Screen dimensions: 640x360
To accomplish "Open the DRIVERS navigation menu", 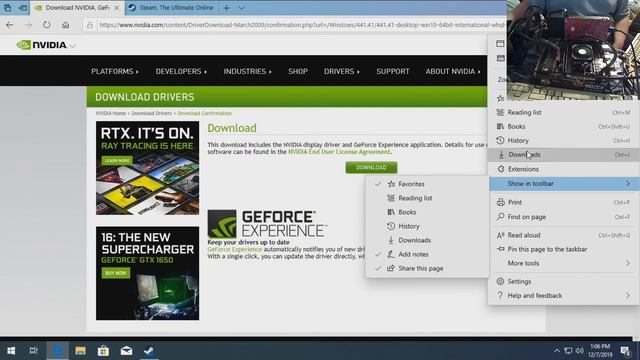I will [342, 71].
